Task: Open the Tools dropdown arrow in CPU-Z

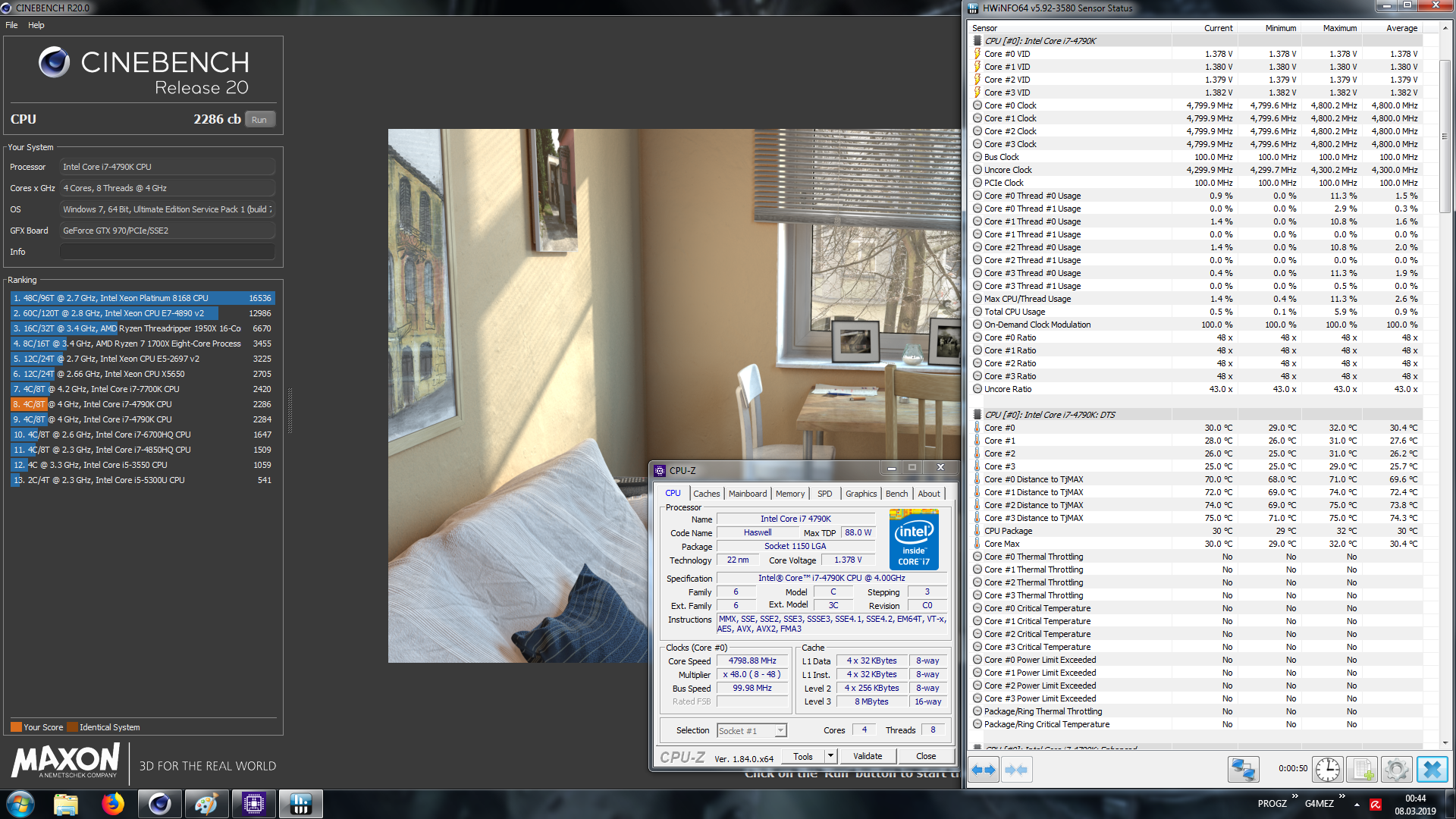Action: click(830, 756)
